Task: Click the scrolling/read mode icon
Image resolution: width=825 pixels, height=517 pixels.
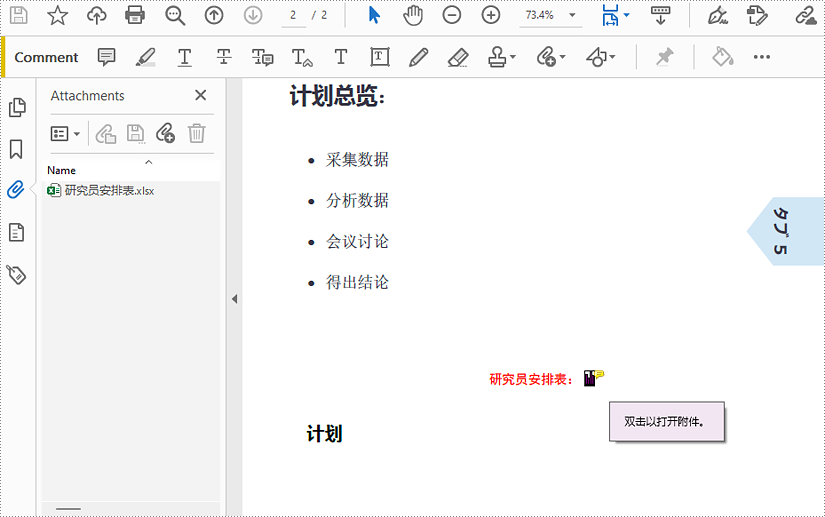Action: 660,15
